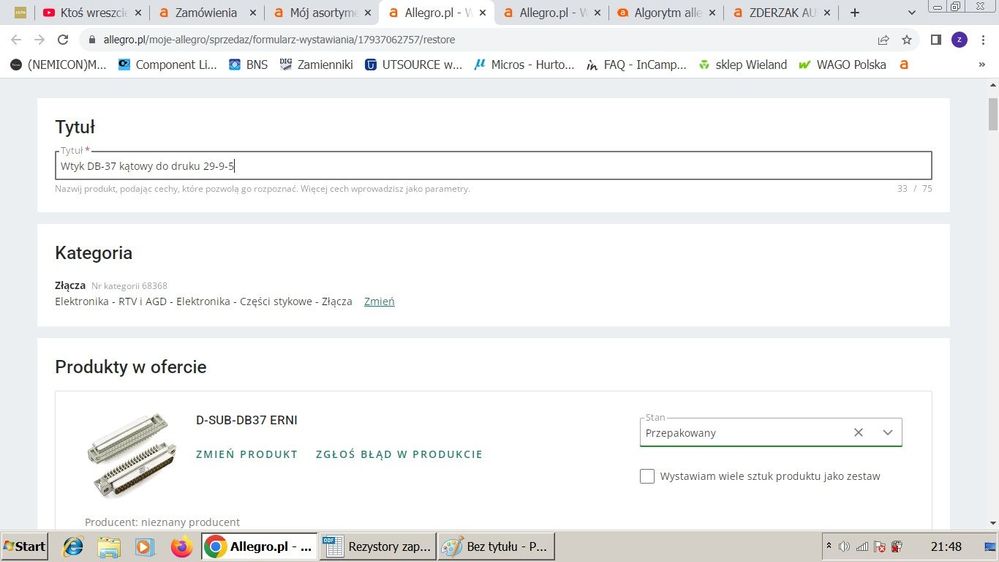Expand the Stan dropdown list
This screenshot has height=562, width=999.
coord(887,433)
